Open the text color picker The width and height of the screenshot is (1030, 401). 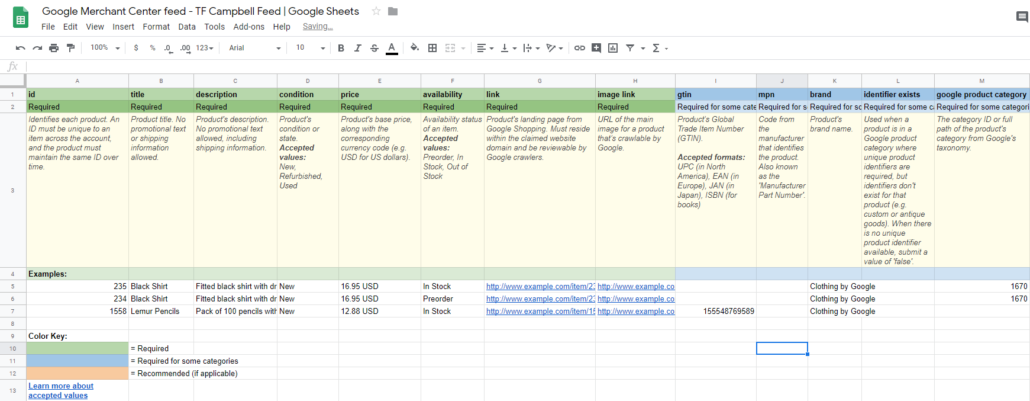[x=392, y=48]
